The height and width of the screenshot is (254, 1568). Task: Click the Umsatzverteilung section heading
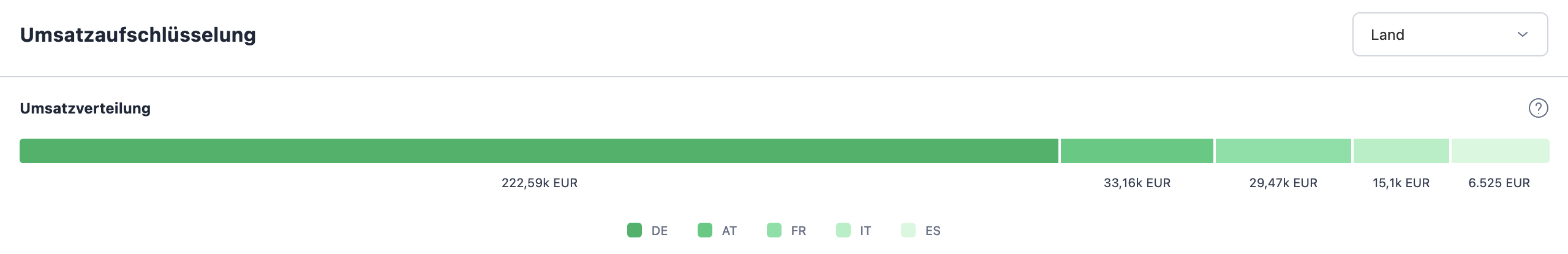[x=85, y=108]
